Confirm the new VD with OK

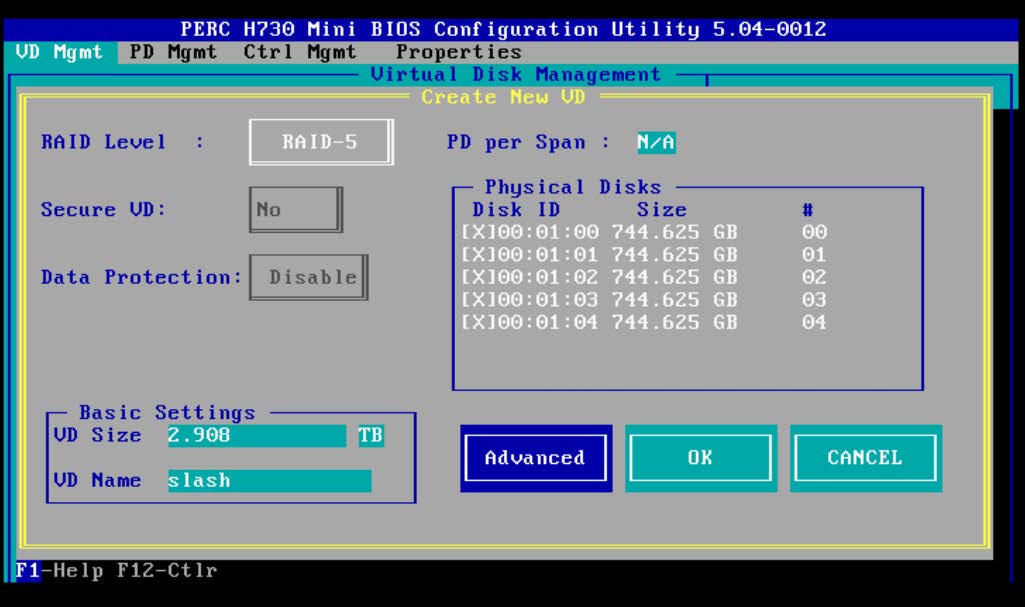tap(701, 458)
